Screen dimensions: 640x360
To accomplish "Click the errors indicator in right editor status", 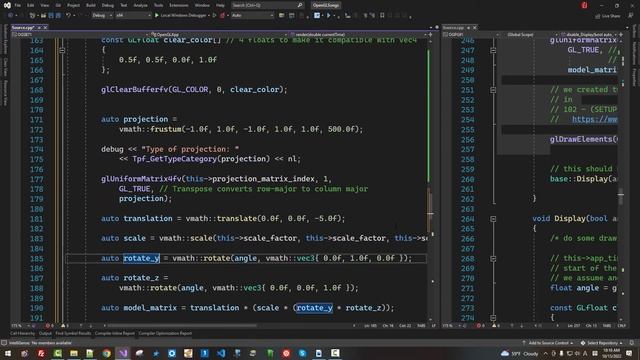I will [x=480, y=326].
